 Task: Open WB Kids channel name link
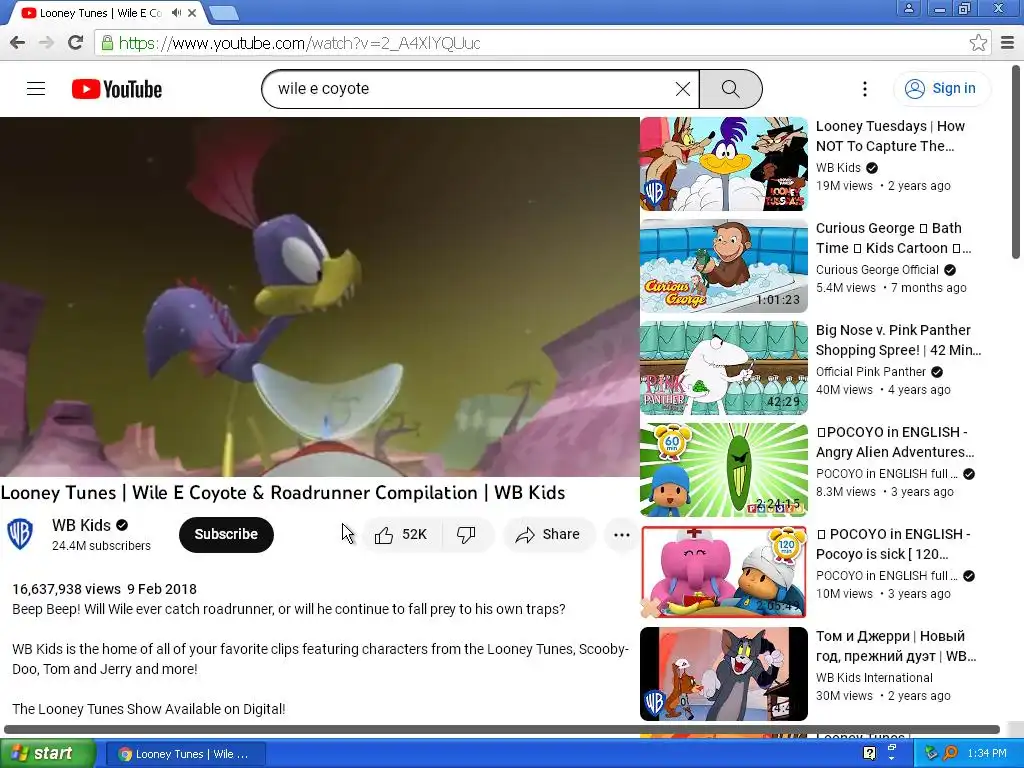coord(82,525)
